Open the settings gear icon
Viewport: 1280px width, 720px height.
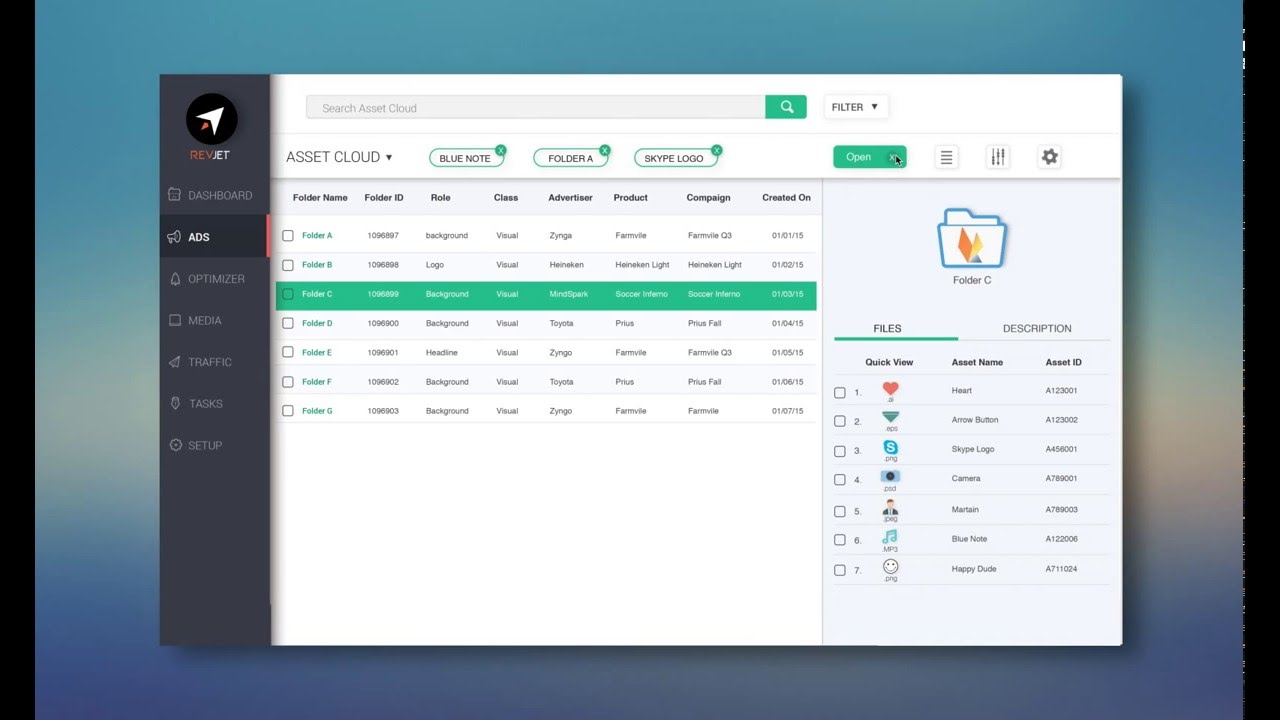click(1049, 157)
